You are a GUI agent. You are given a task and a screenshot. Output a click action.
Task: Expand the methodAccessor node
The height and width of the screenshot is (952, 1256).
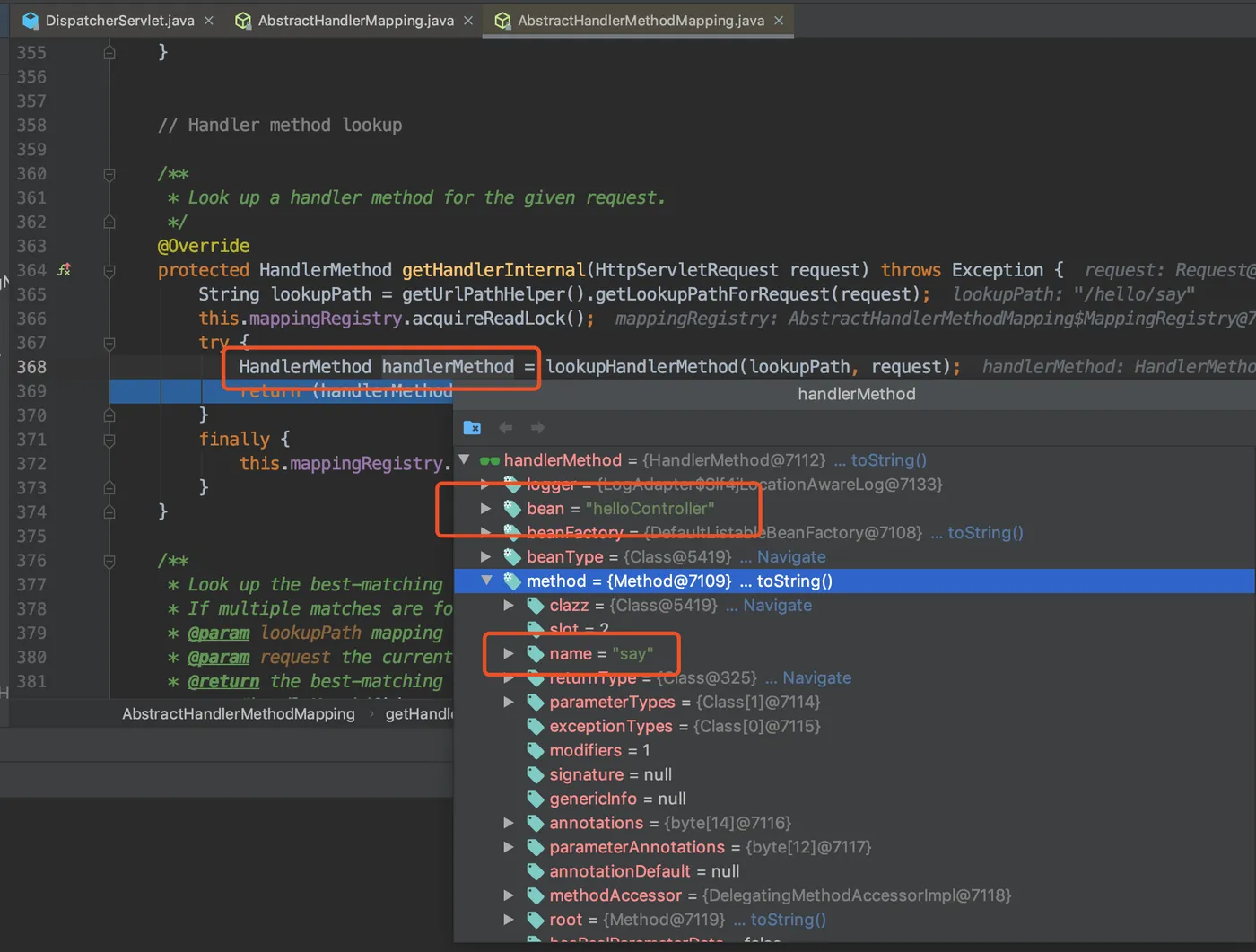tap(509, 895)
